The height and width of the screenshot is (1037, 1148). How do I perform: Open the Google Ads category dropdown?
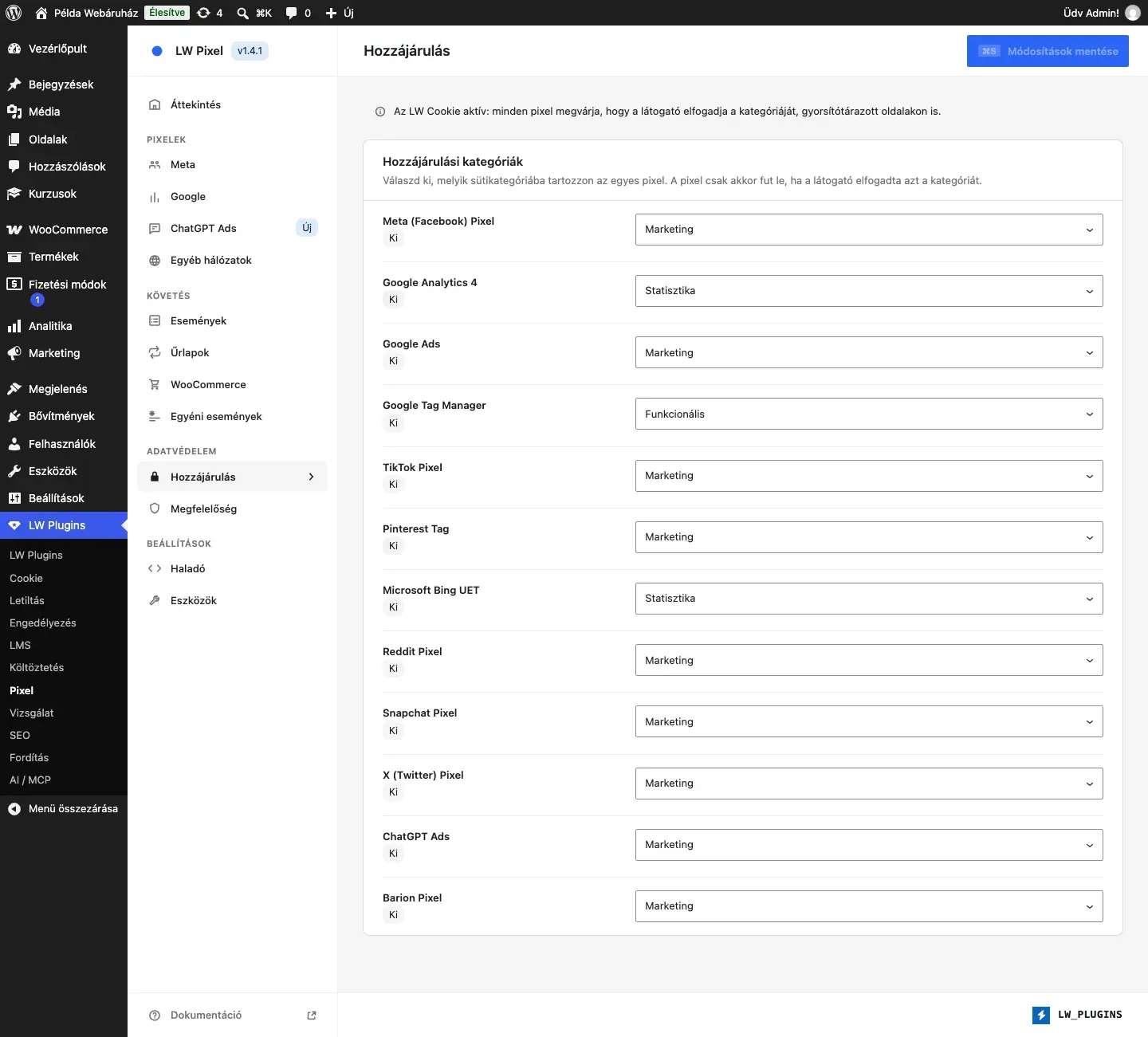pyautogui.click(x=869, y=352)
